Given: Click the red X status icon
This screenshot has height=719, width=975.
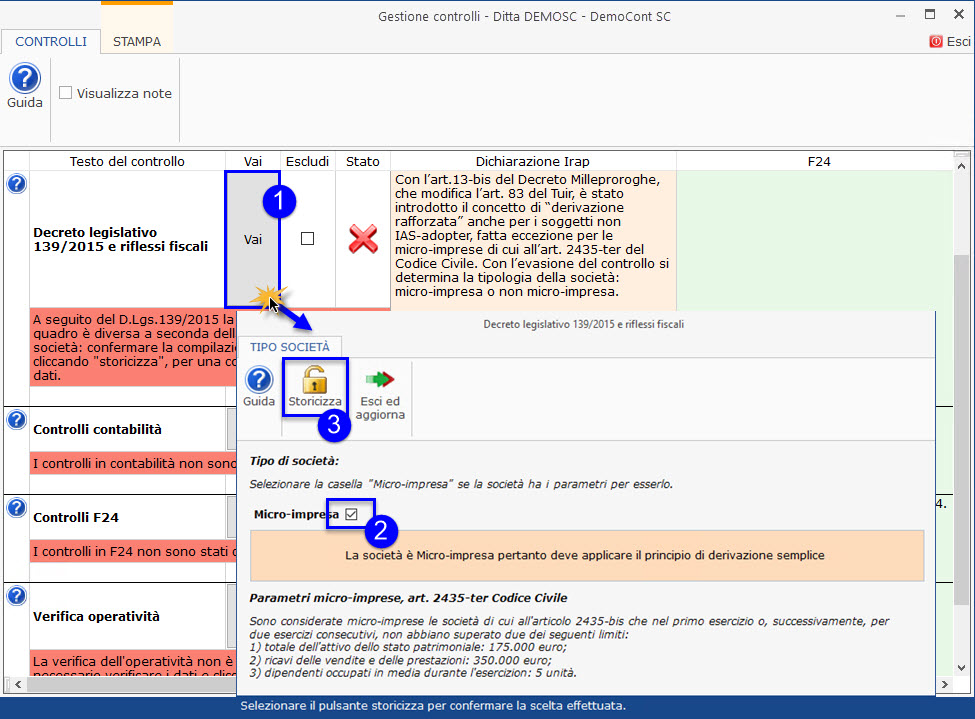Looking at the screenshot, I should [x=363, y=239].
